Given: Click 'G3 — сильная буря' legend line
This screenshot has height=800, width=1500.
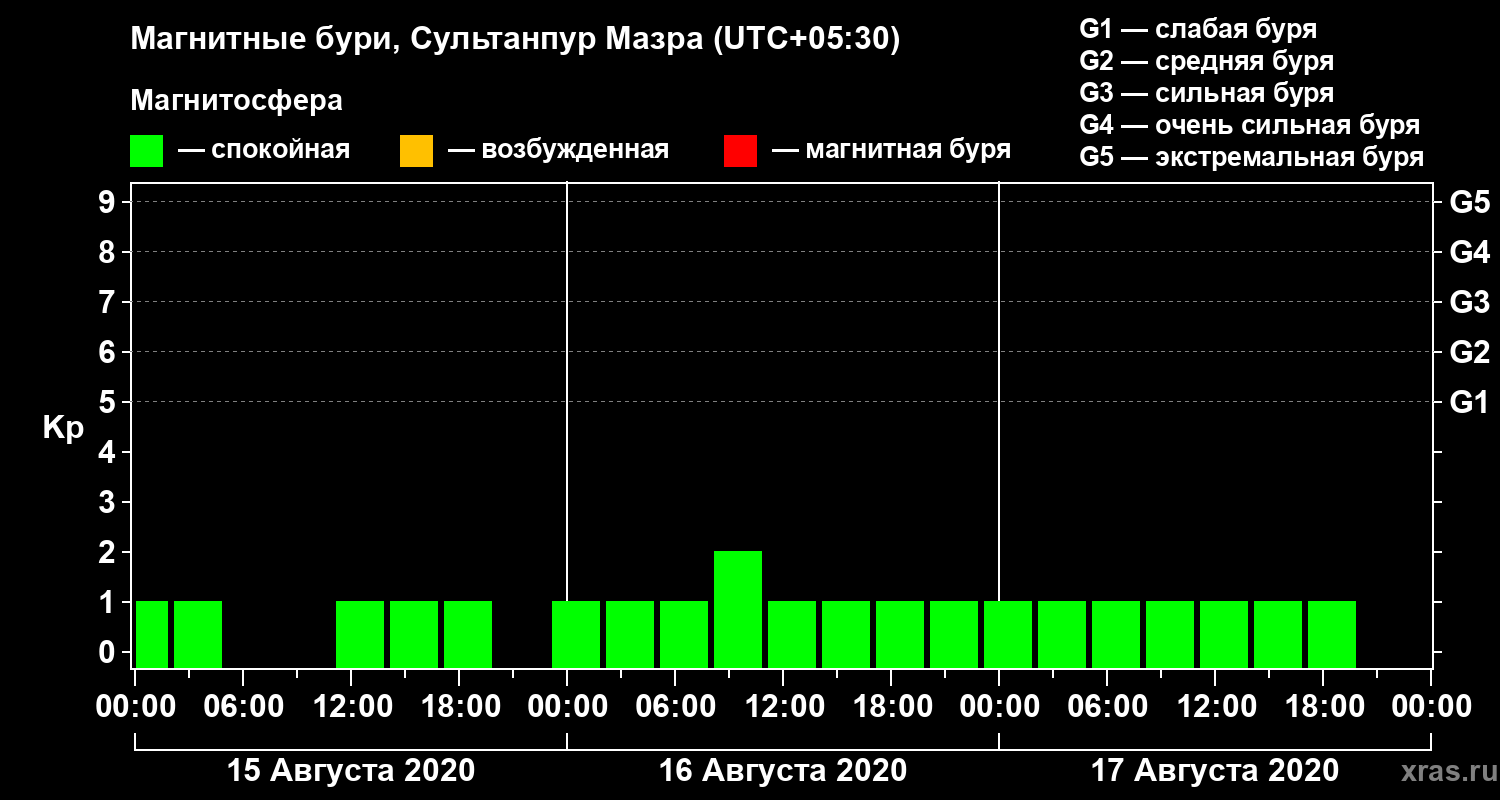Looking at the screenshot, I should click(x=1207, y=93).
